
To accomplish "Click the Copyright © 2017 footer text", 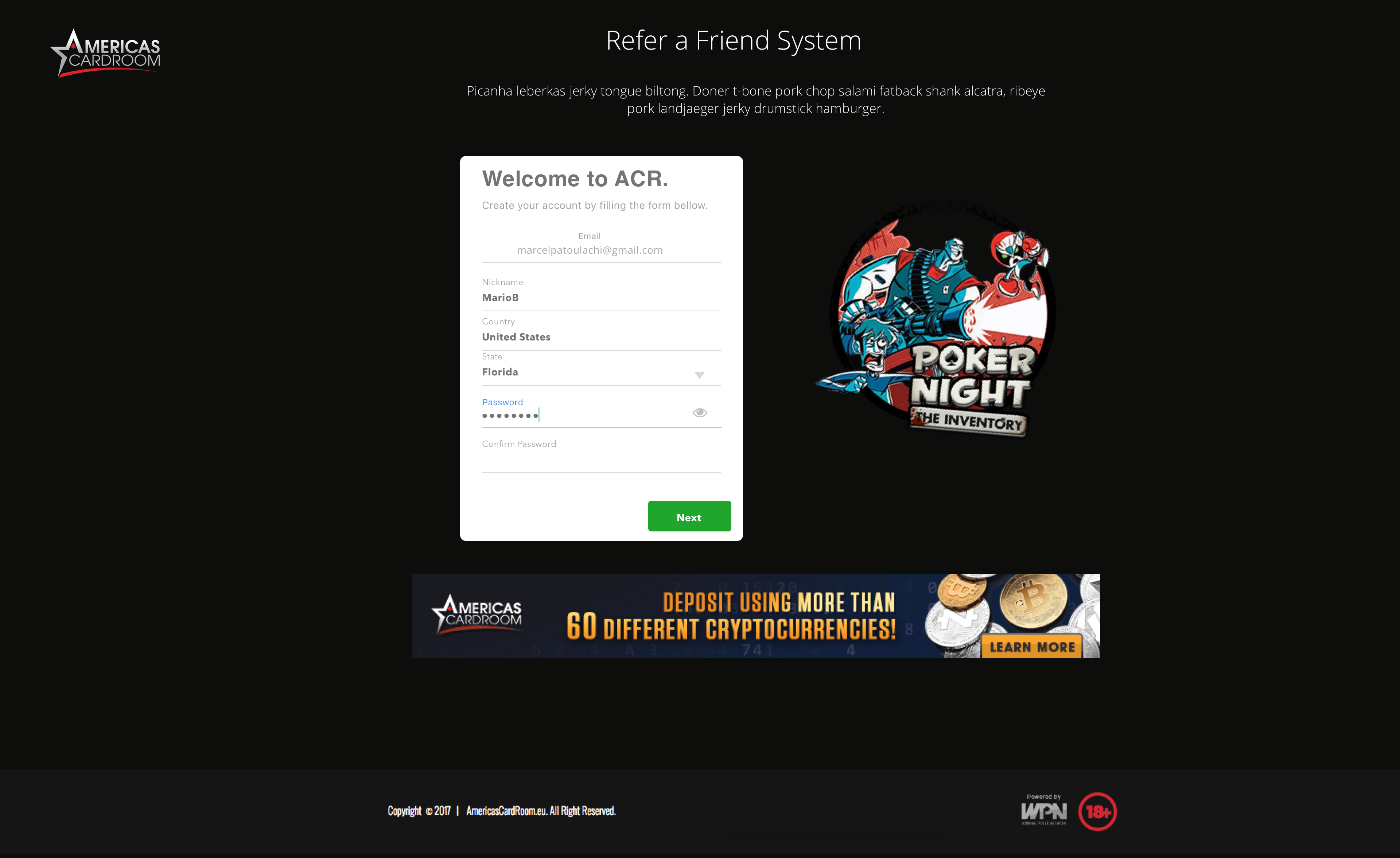I will pos(419,811).
